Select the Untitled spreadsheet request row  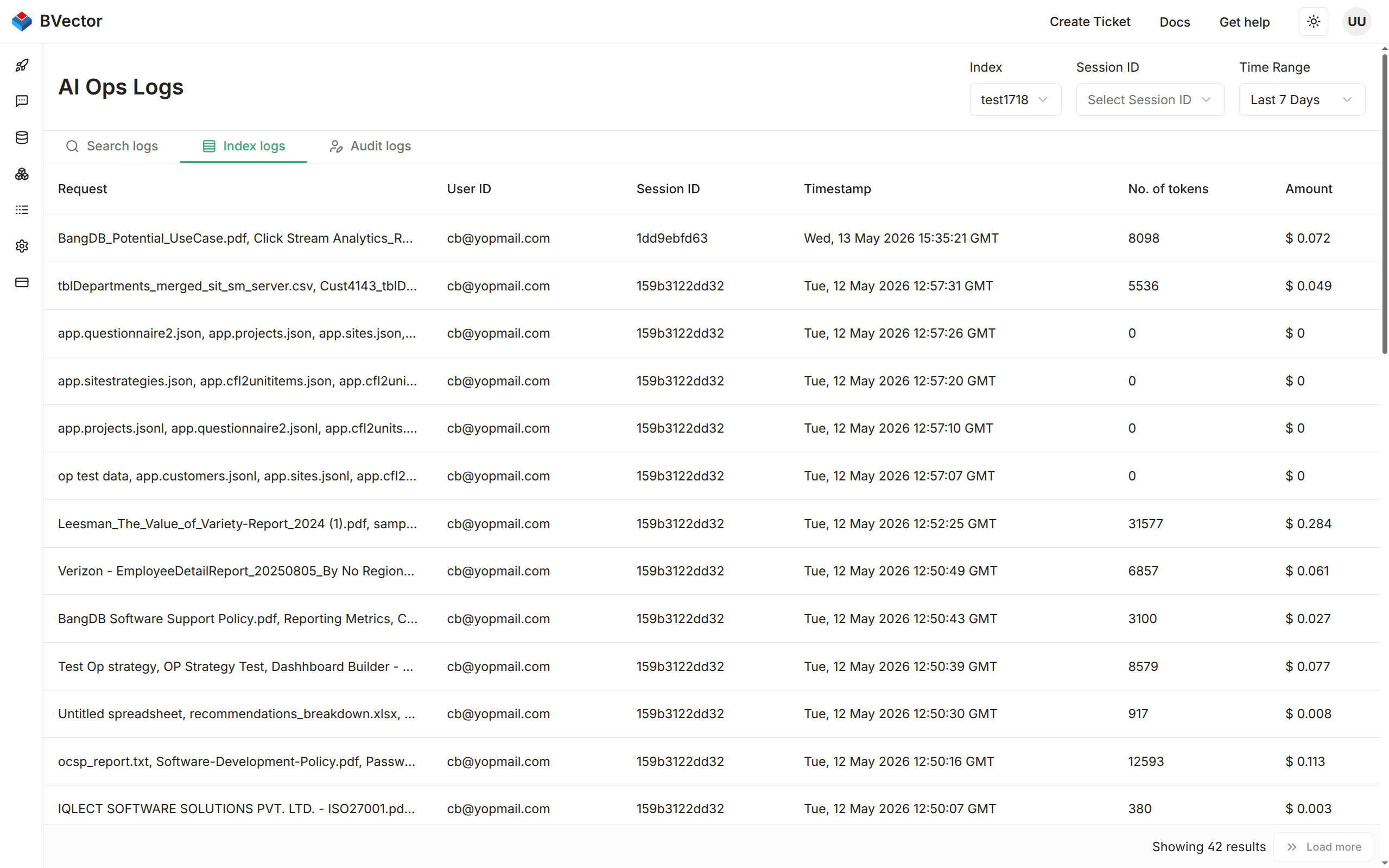coord(712,714)
